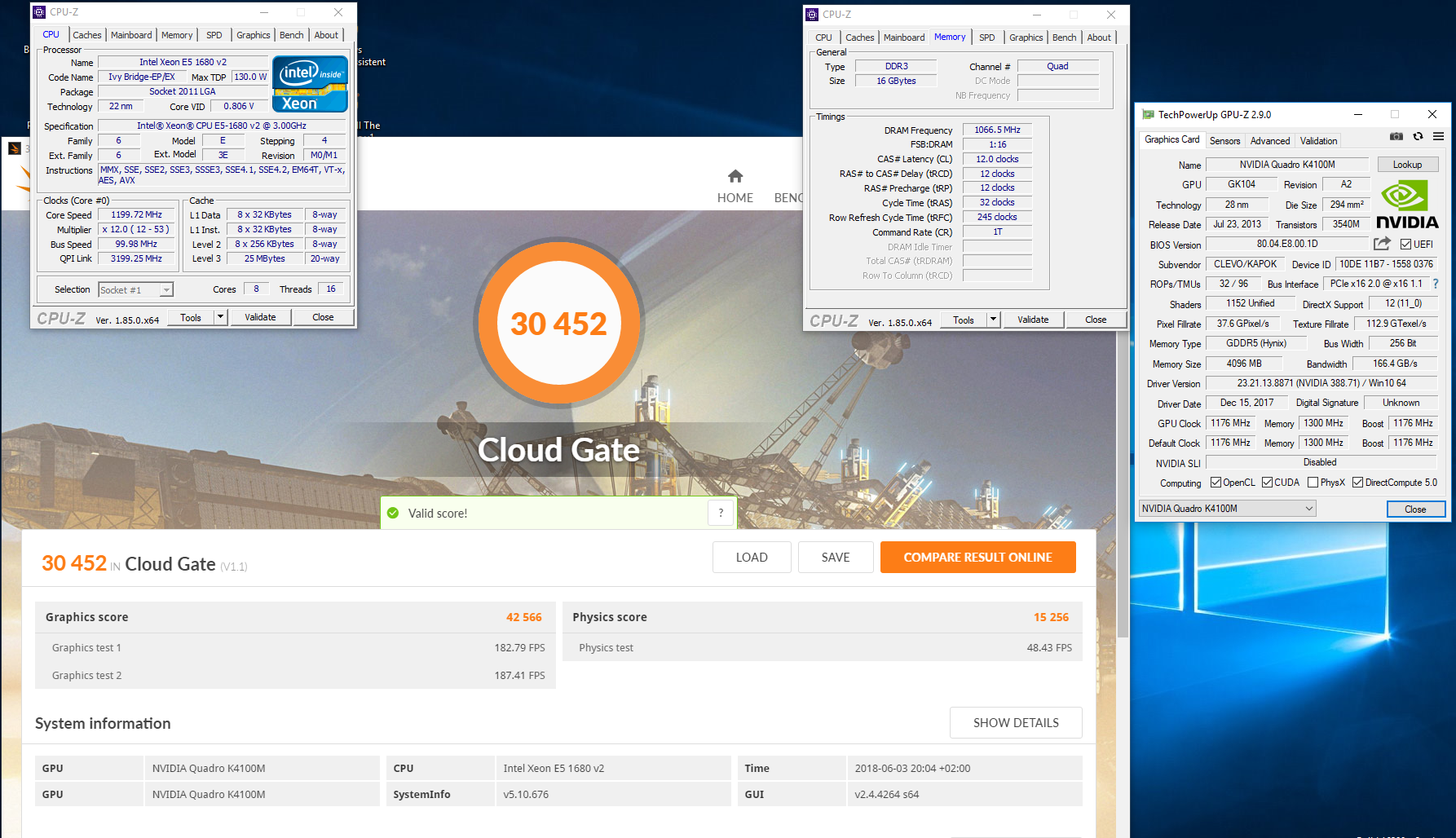
Task: Toggle the CUDA checkbox
Action: click(x=1267, y=483)
